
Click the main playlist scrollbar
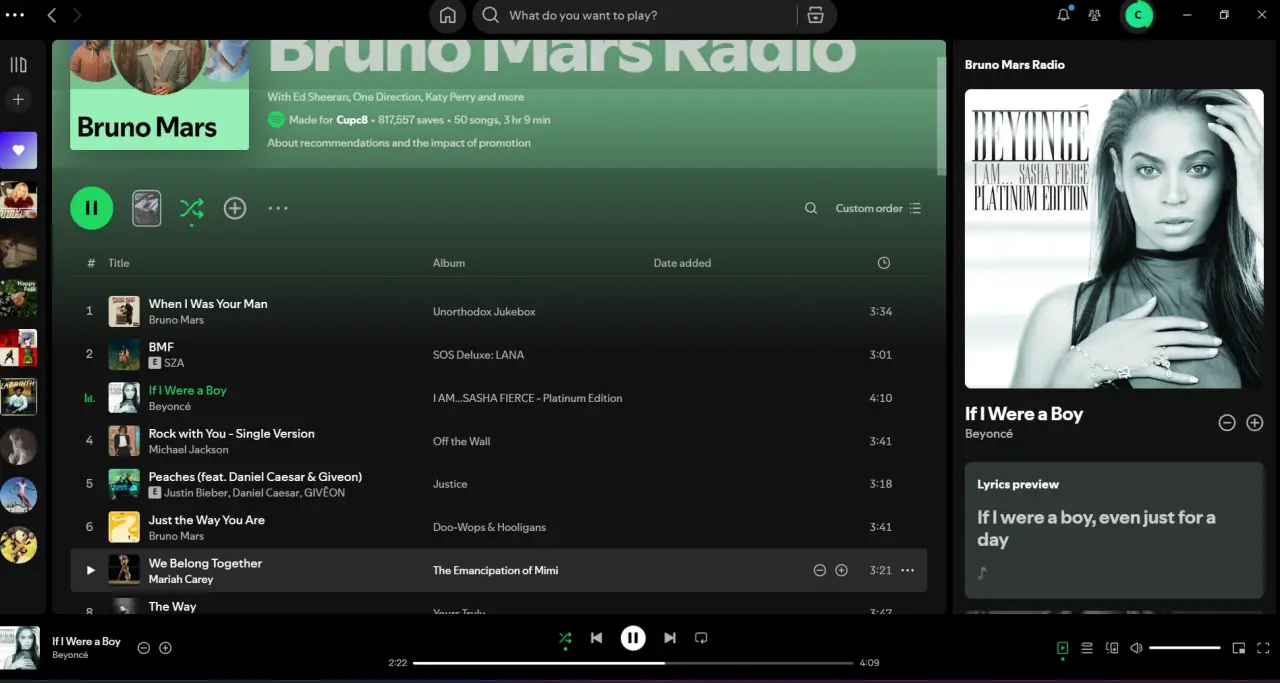pyautogui.click(x=941, y=115)
